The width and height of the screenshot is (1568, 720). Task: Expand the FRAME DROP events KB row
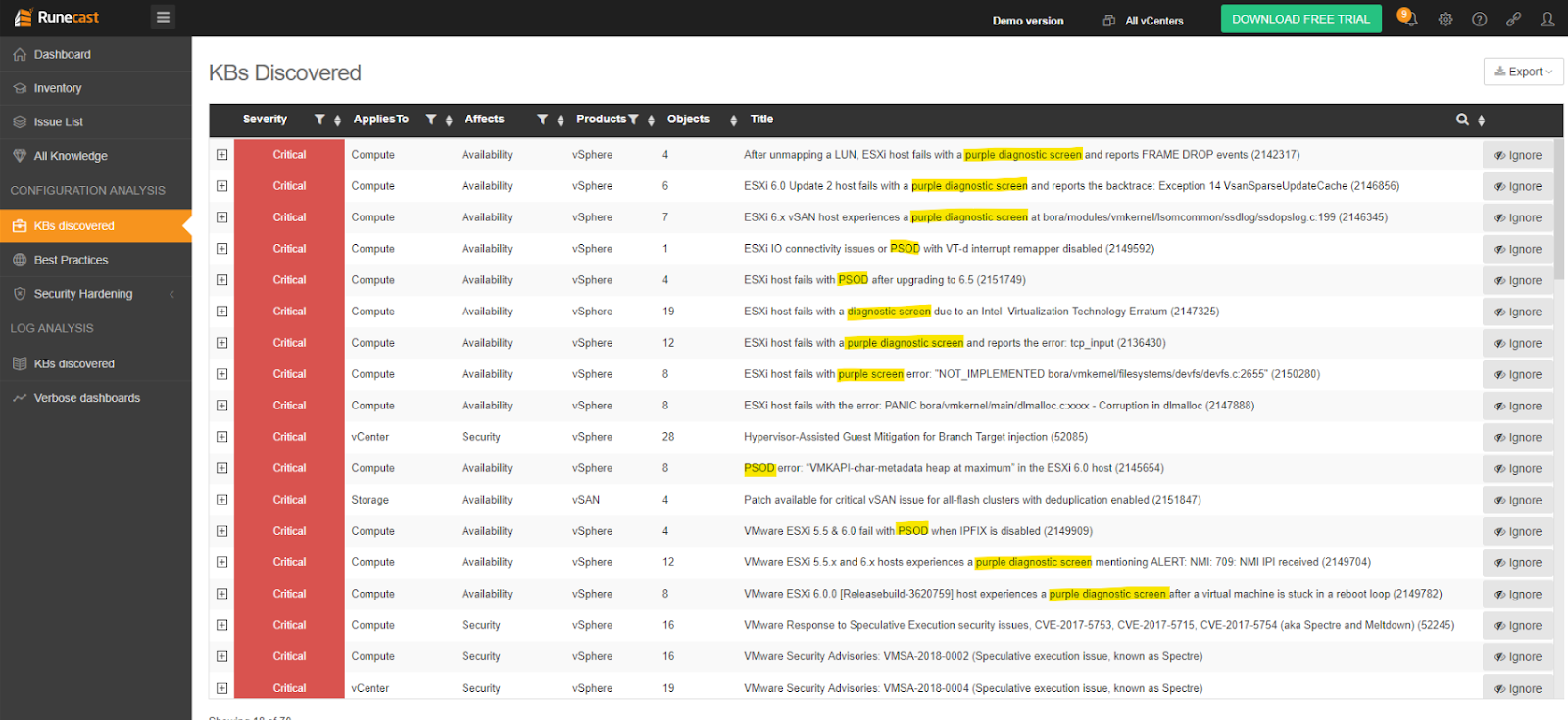click(222, 155)
